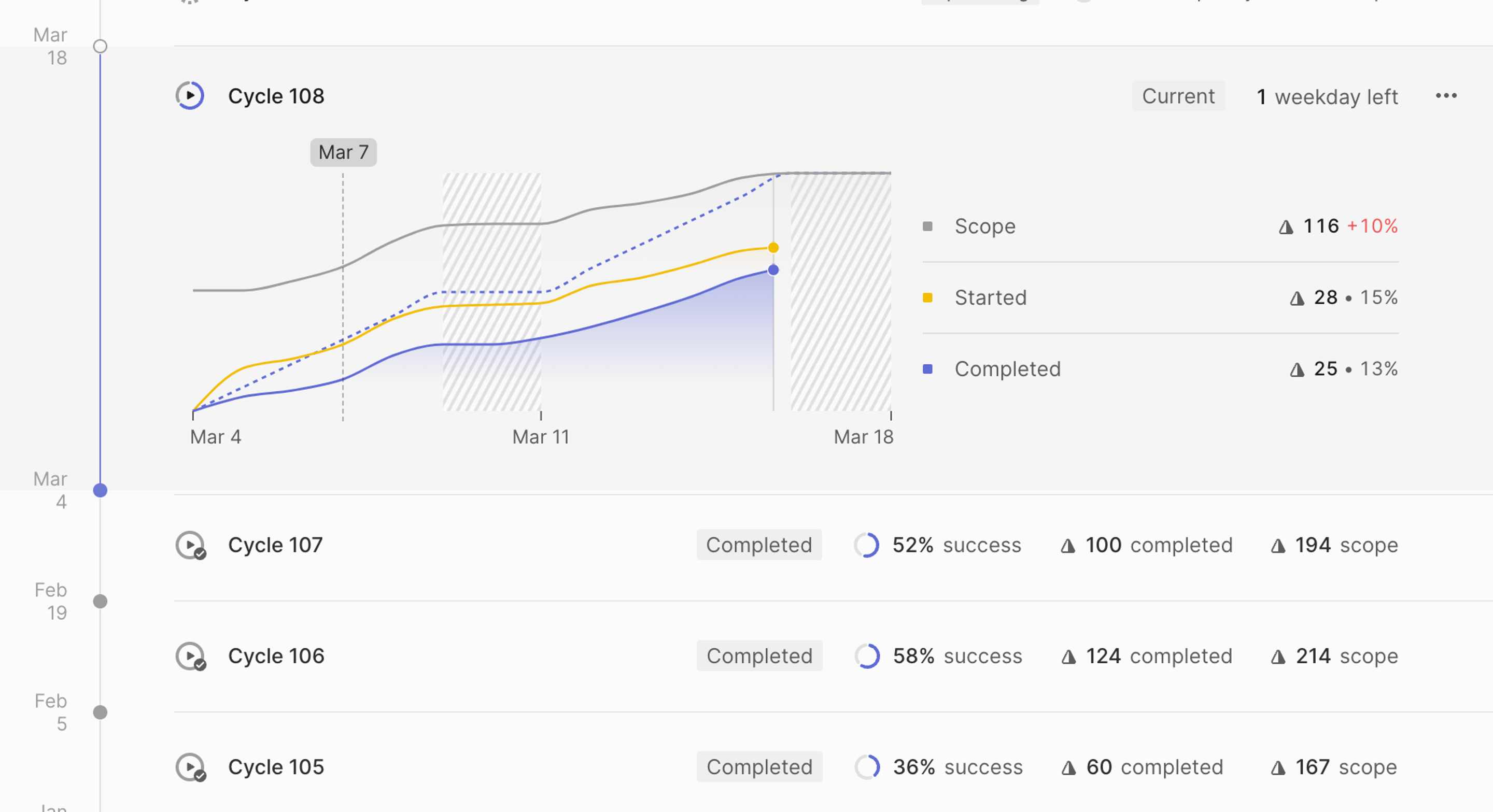
Task: Select the Feb 19 timeline marker dot
Action: click(x=100, y=601)
